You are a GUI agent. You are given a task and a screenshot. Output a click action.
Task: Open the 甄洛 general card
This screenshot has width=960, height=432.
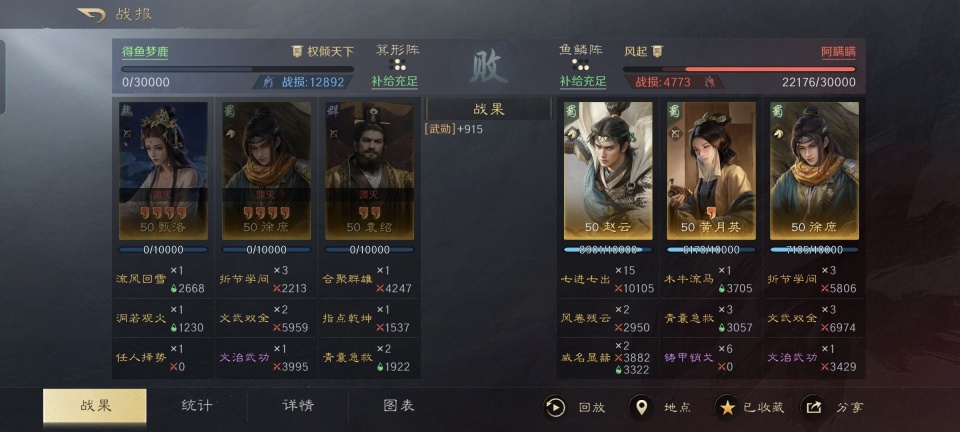pos(163,171)
